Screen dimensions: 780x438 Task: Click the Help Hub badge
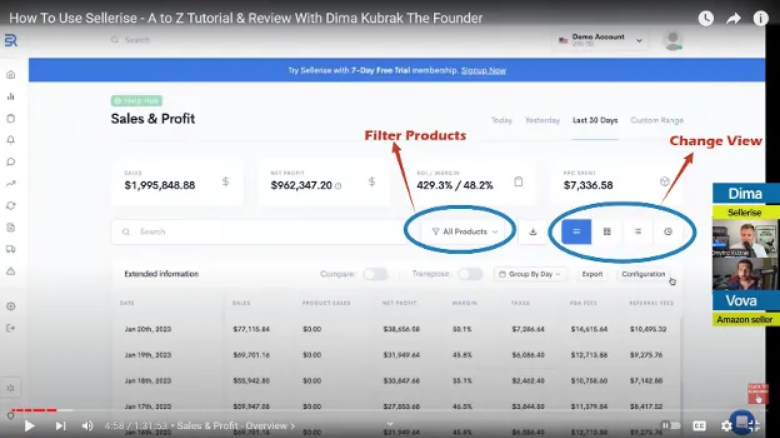(x=136, y=101)
